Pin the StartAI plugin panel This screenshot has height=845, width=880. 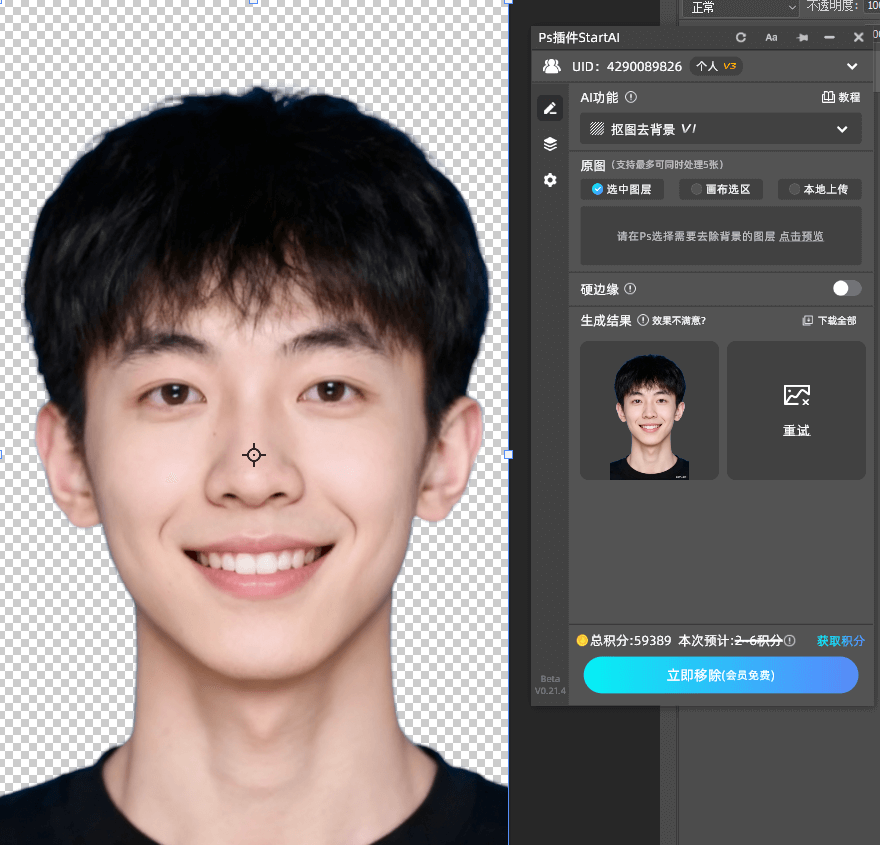(801, 37)
